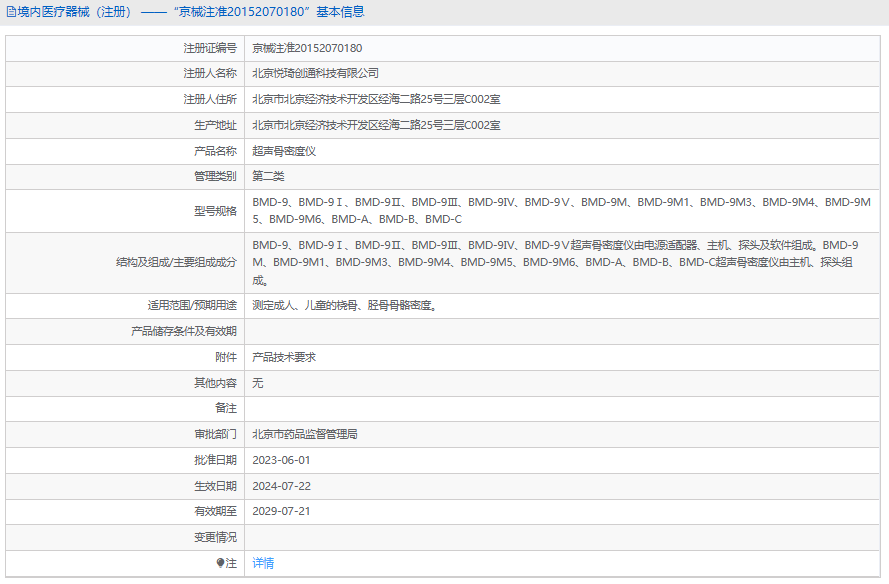This screenshot has width=889, height=584.
Task: Click the 生产地址 label
Action: point(215,125)
